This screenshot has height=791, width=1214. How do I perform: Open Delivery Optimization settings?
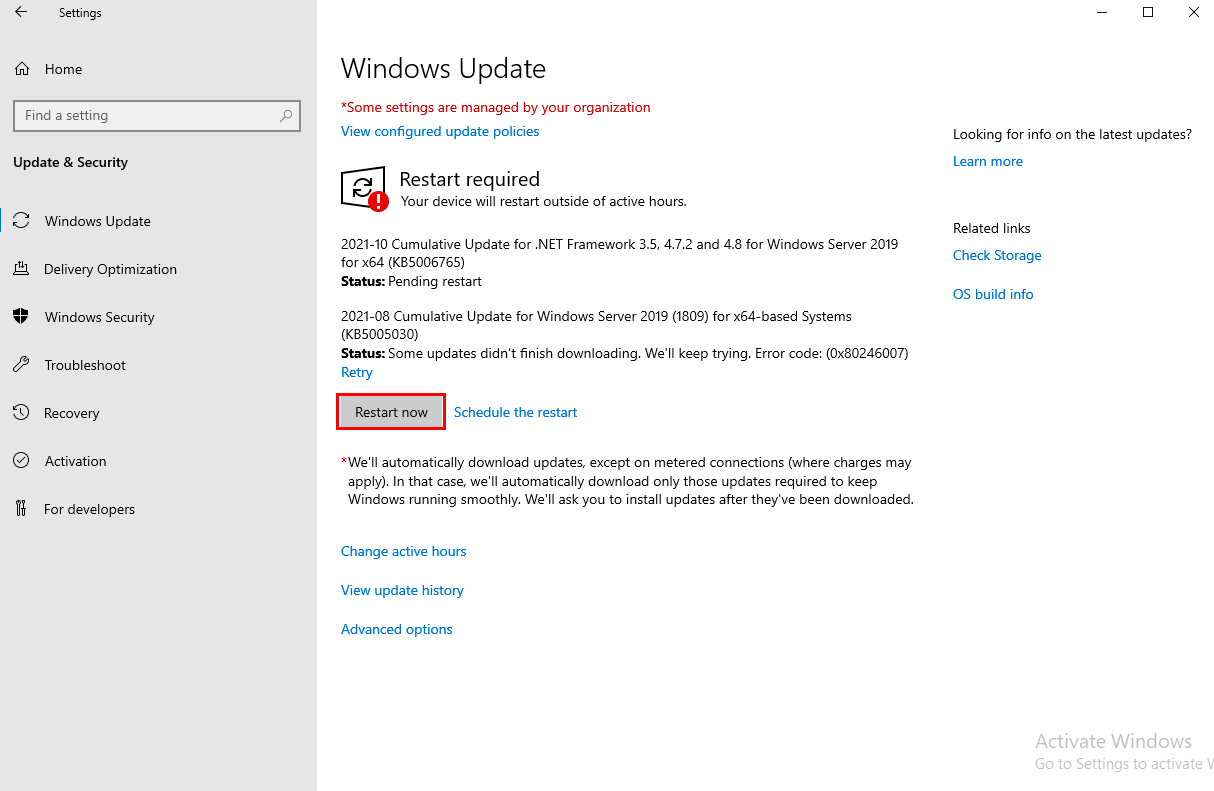pyautogui.click(x=110, y=269)
